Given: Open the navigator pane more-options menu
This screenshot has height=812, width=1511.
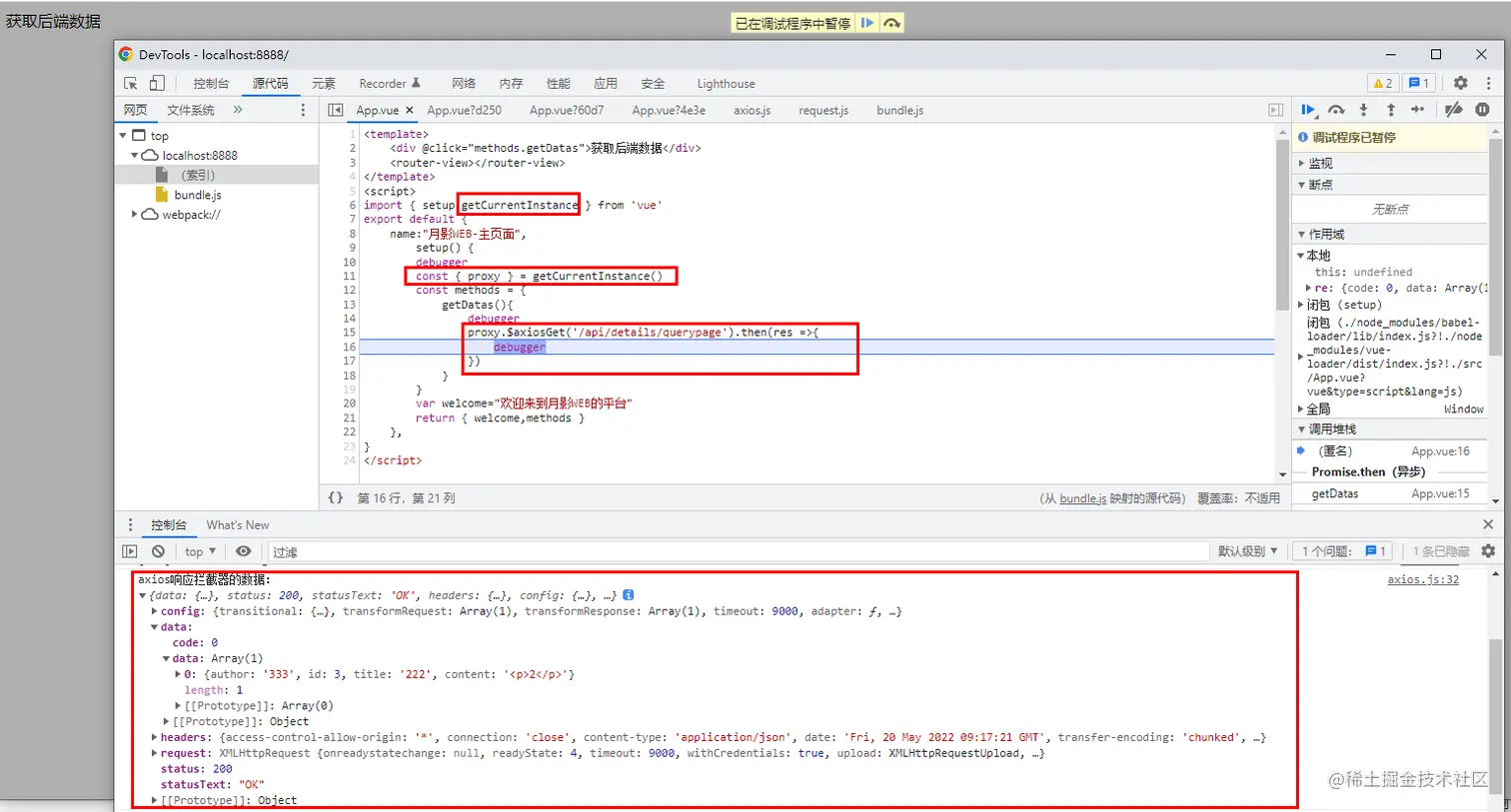Looking at the screenshot, I should tap(303, 110).
